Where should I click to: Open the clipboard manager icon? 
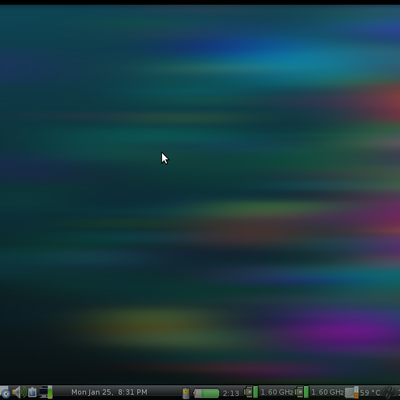pos(32,392)
